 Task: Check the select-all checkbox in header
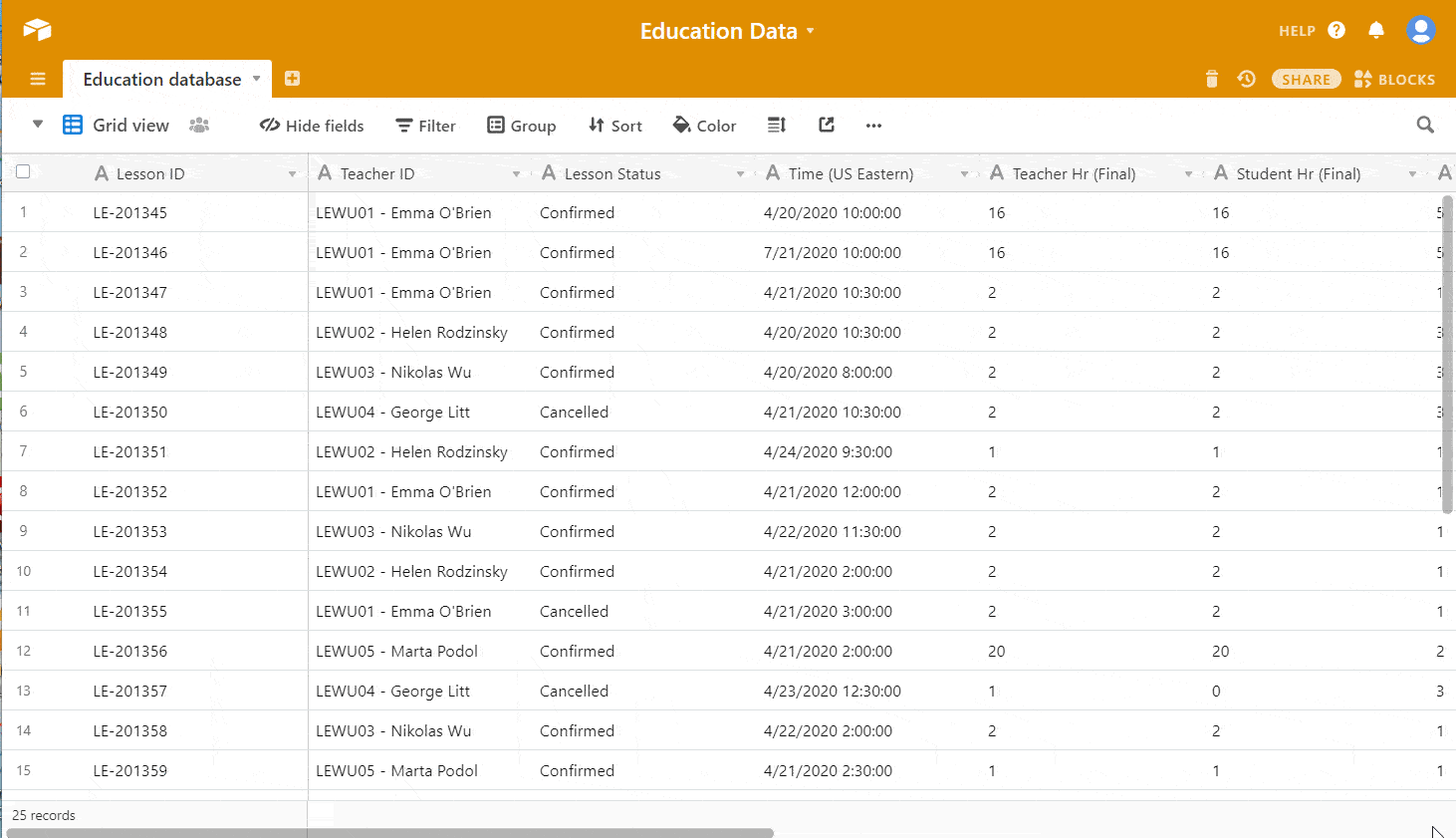[x=23, y=171]
